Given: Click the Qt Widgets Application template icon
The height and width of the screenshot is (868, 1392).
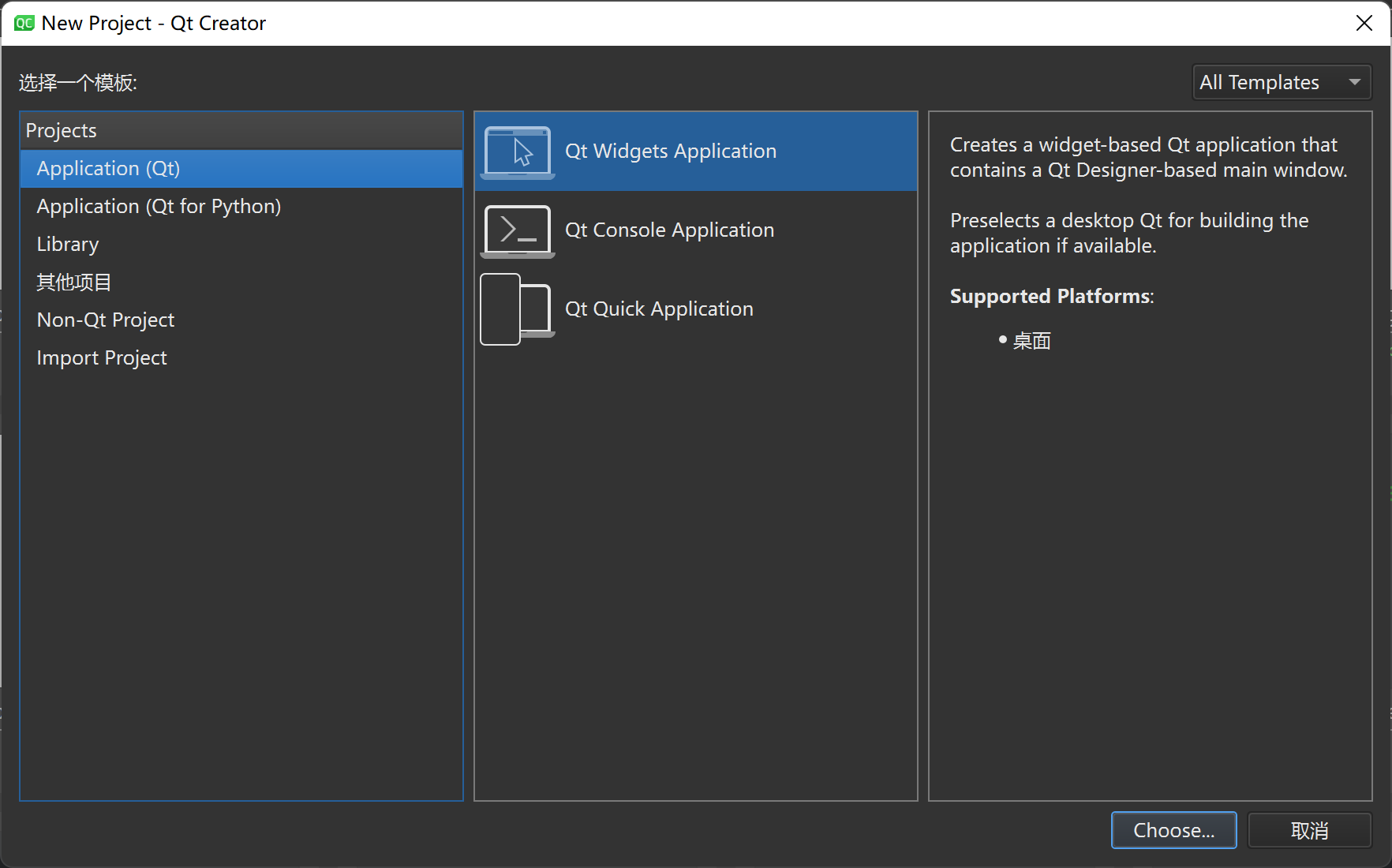Looking at the screenshot, I should tap(518, 152).
